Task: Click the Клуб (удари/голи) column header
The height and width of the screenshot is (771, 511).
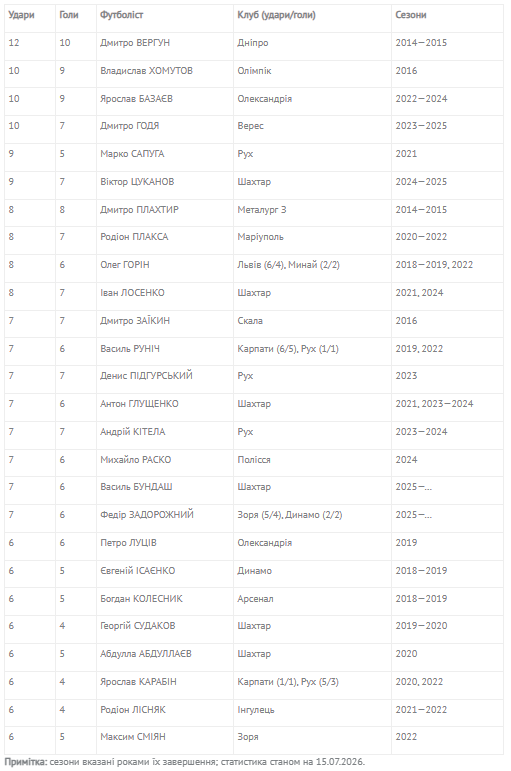Action: click(x=276, y=15)
